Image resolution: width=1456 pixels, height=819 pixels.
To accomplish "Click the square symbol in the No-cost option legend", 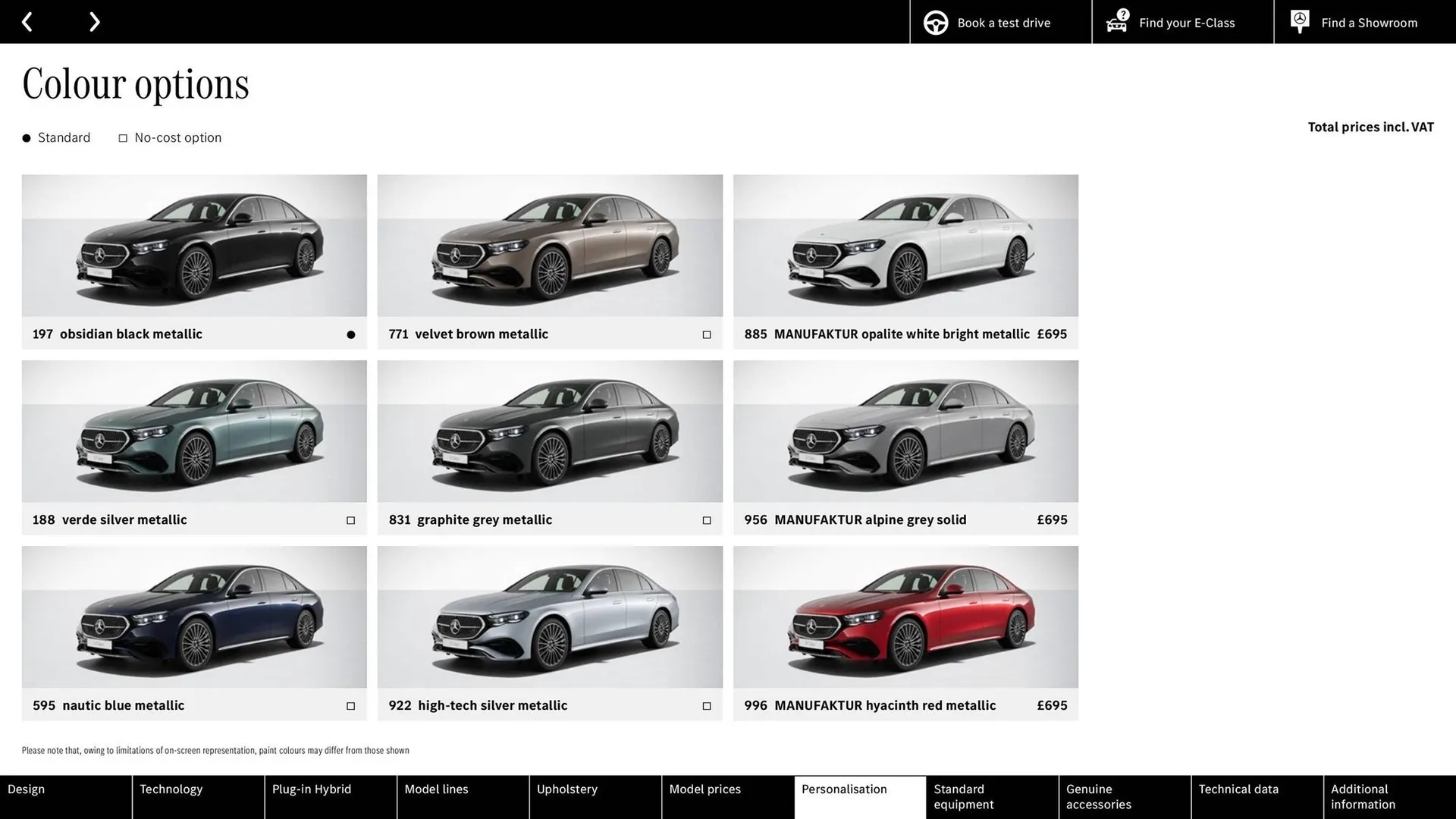I will point(122,137).
